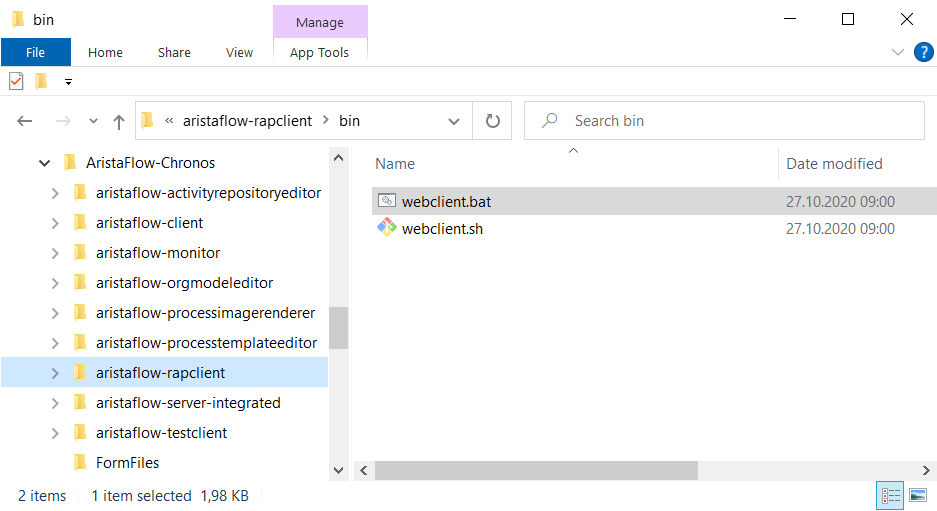Open the File menu
Screen dimensions: 937x511
(x=35, y=53)
